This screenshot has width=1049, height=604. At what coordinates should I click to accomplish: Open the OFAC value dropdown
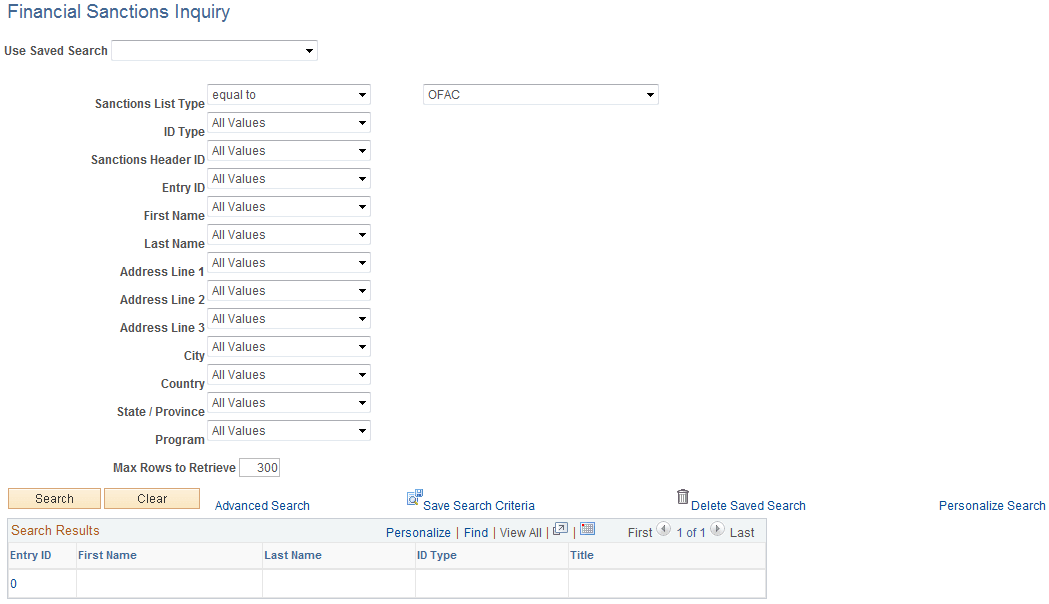click(x=541, y=95)
